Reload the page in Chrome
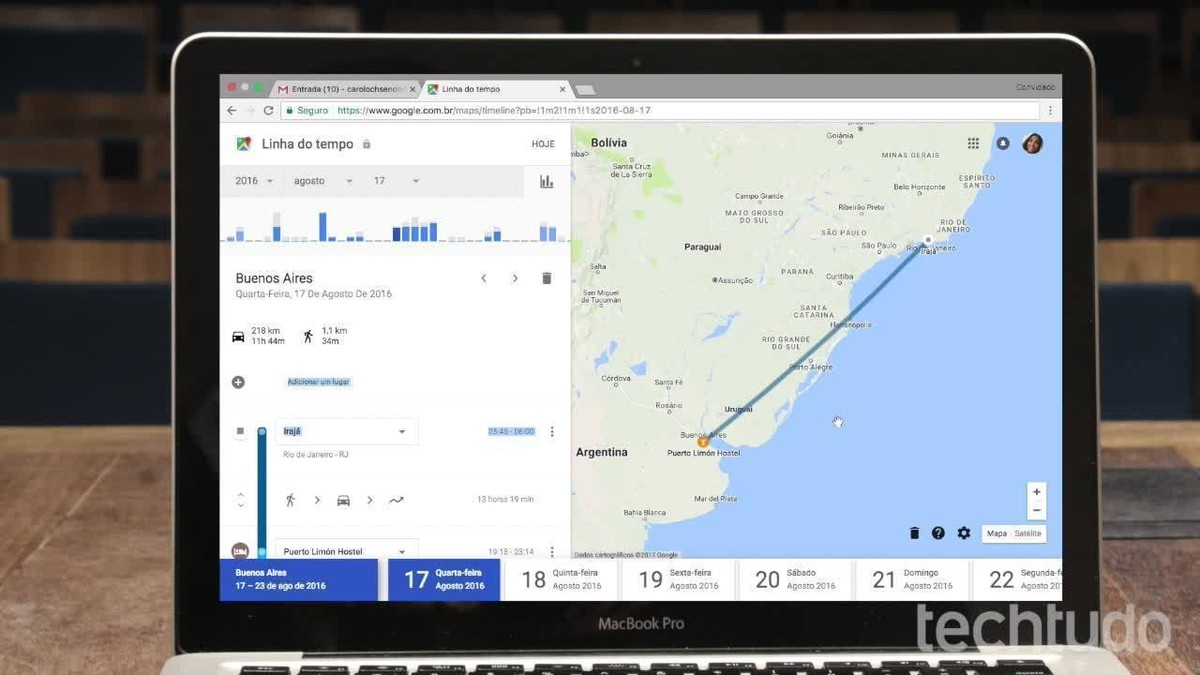The image size is (1200, 675). coord(268,110)
